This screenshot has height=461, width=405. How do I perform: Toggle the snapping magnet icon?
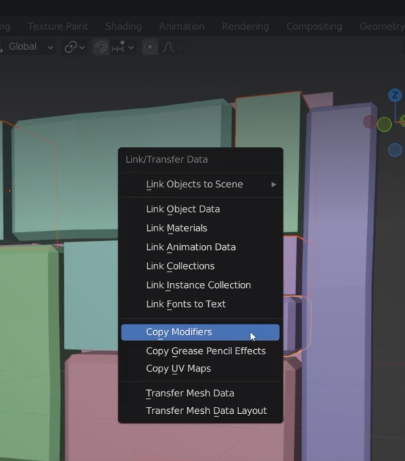[x=101, y=47]
